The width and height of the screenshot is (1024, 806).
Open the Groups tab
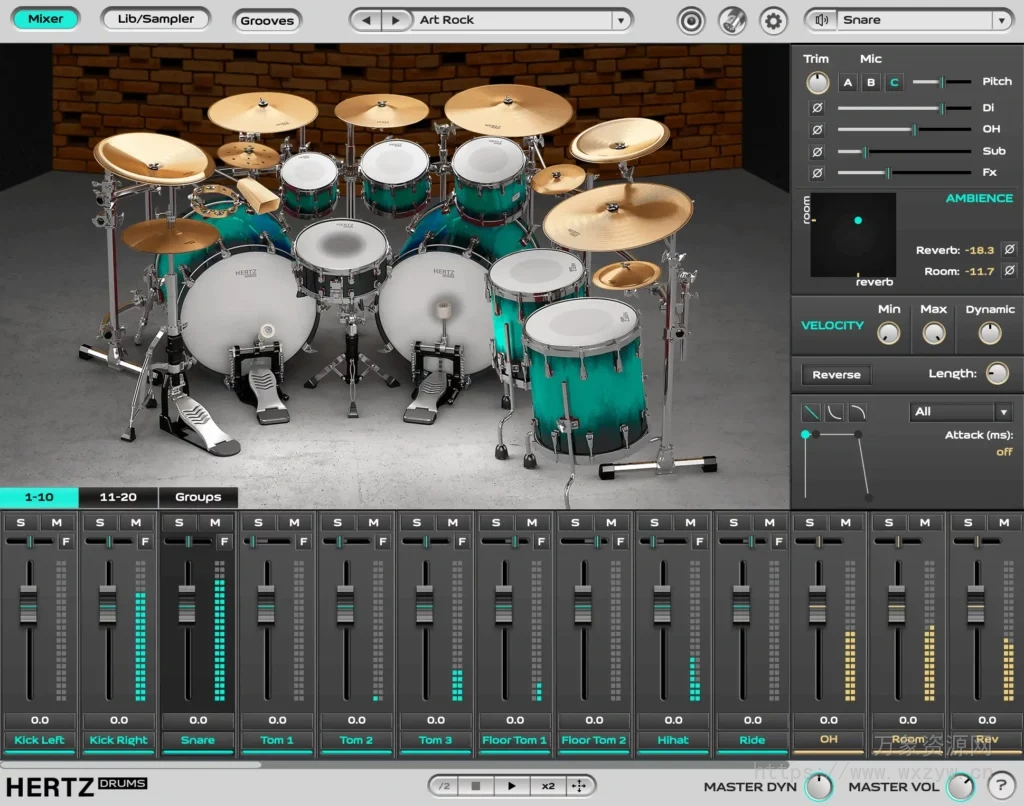tap(197, 496)
